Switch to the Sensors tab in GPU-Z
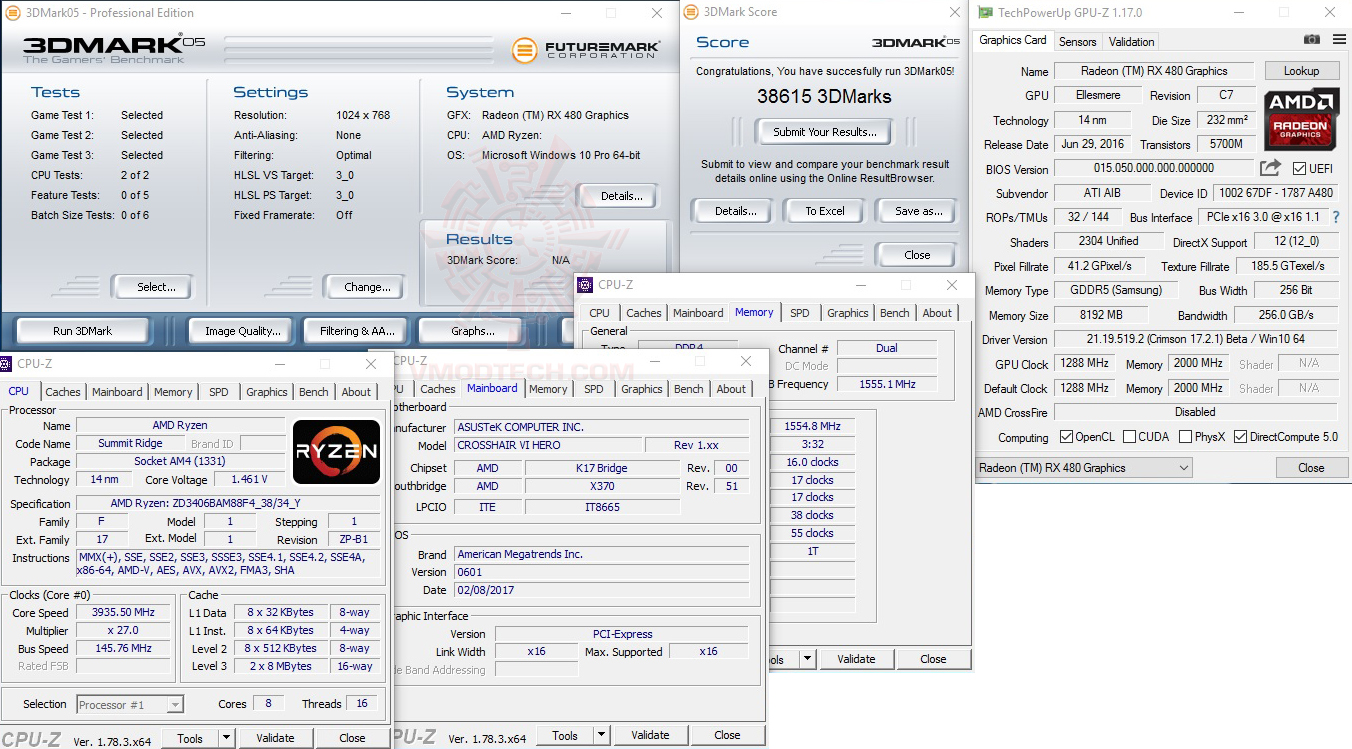 pos(1077,41)
